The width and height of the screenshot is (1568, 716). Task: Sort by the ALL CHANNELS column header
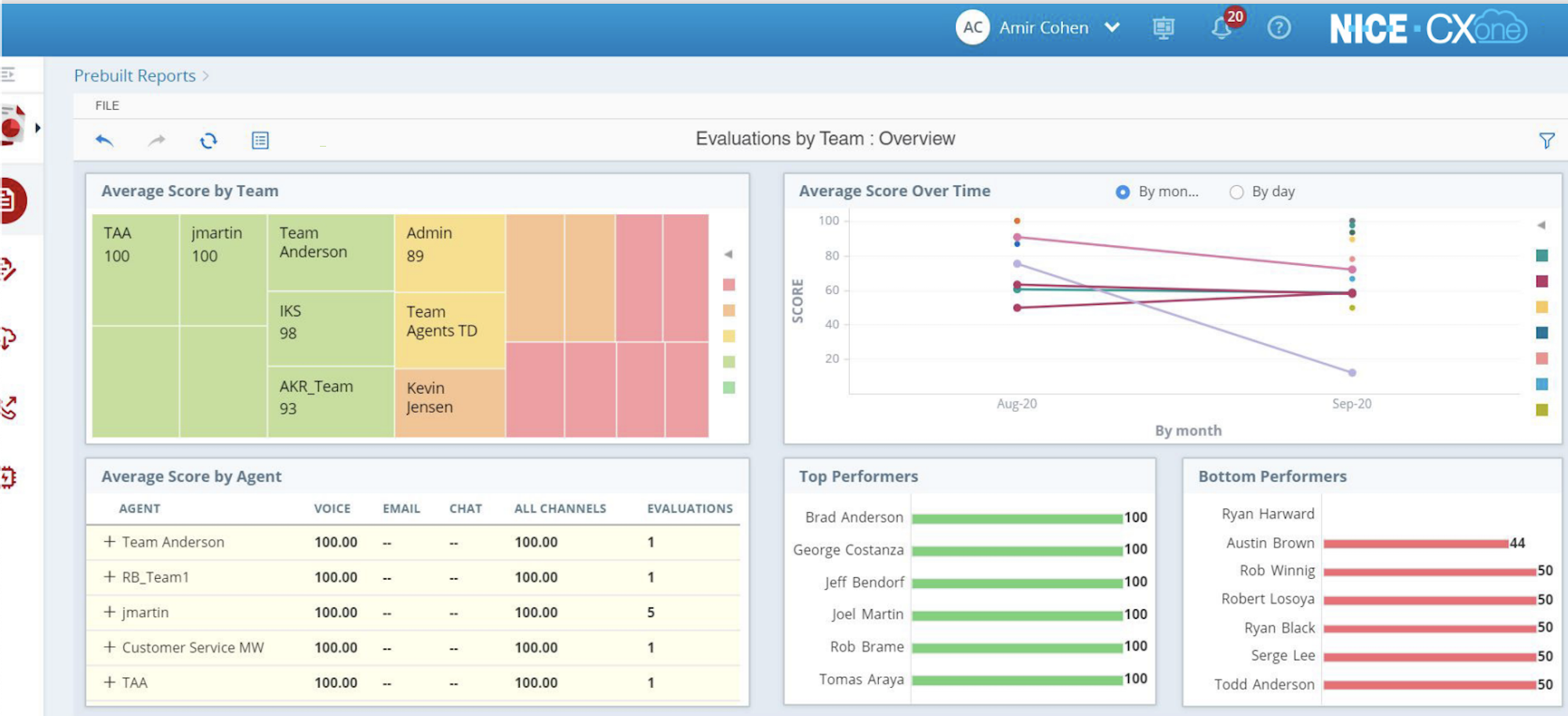click(x=561, y=508)
